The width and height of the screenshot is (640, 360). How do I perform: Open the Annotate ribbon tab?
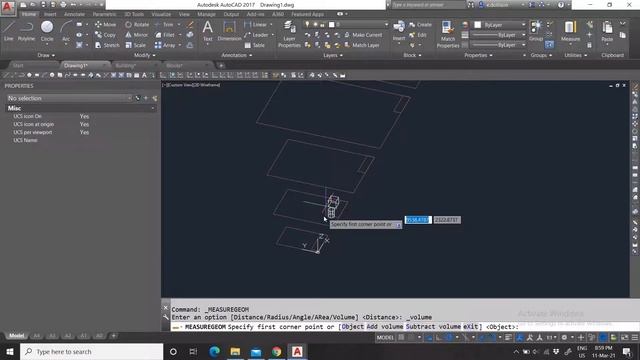point(74,14)
